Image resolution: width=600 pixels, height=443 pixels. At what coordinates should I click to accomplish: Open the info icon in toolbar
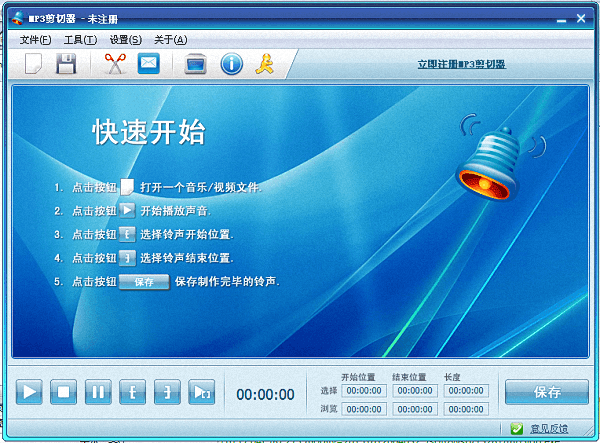[x=231, y=64]
